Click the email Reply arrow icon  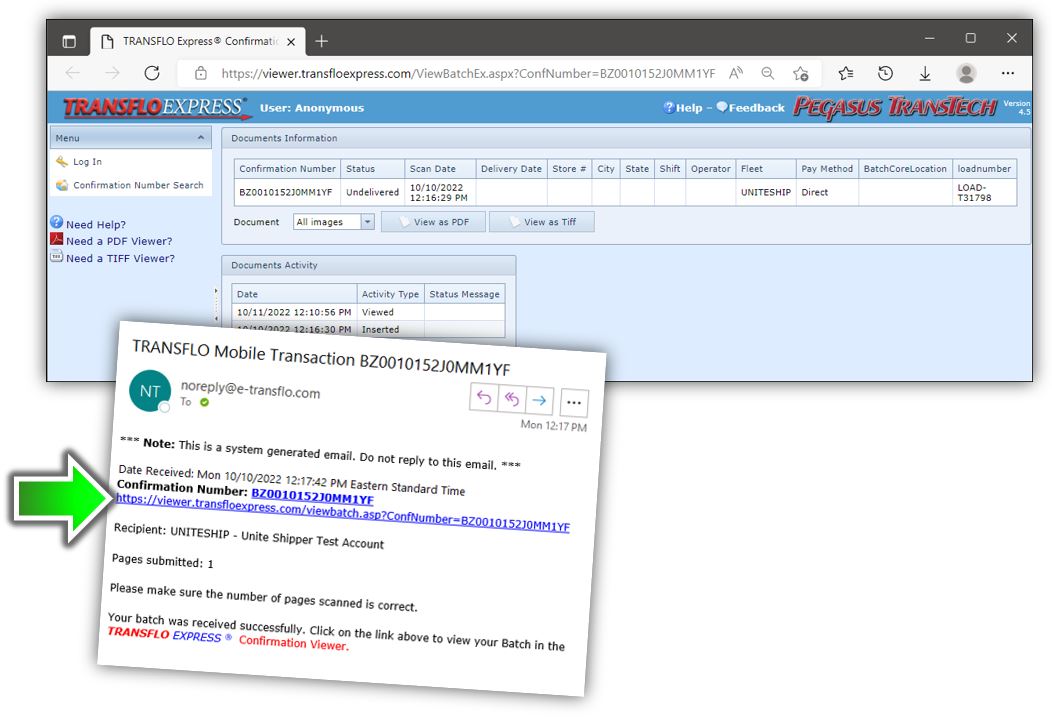pyautogui.click(x=484, y=398)
